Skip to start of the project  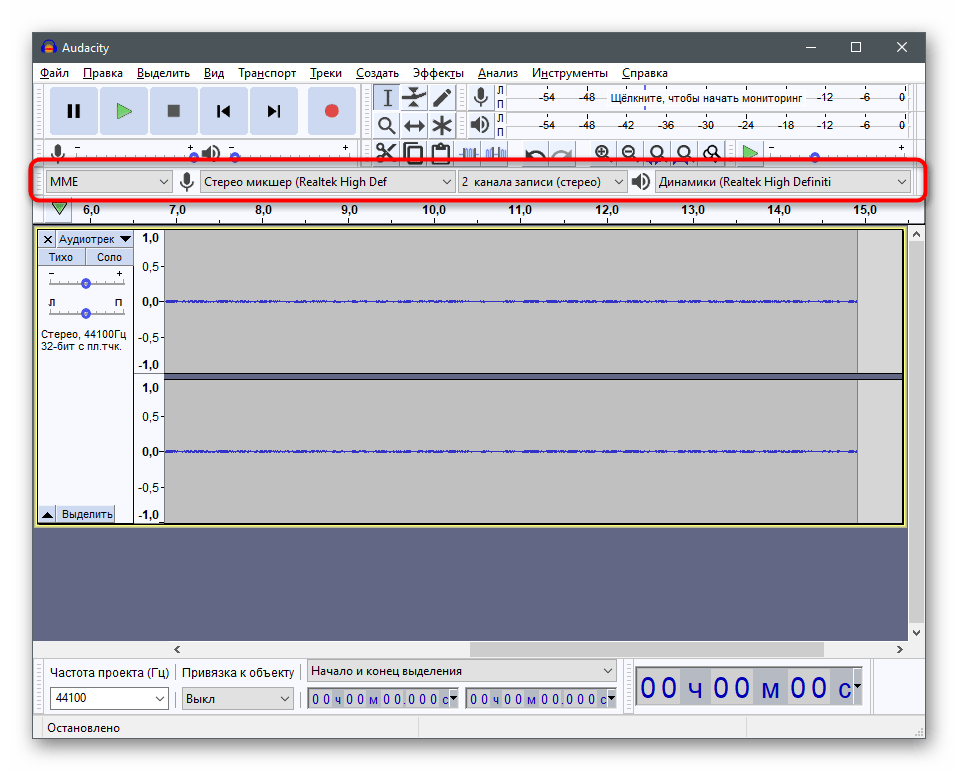tap(224, 111)
